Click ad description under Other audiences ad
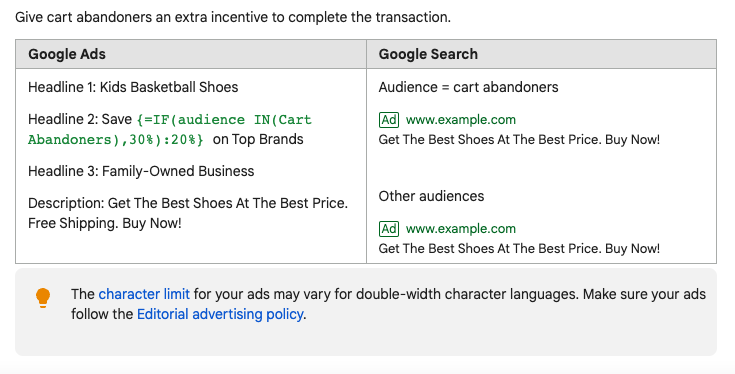This screenshot has height=374, width=735. (519, 248)
